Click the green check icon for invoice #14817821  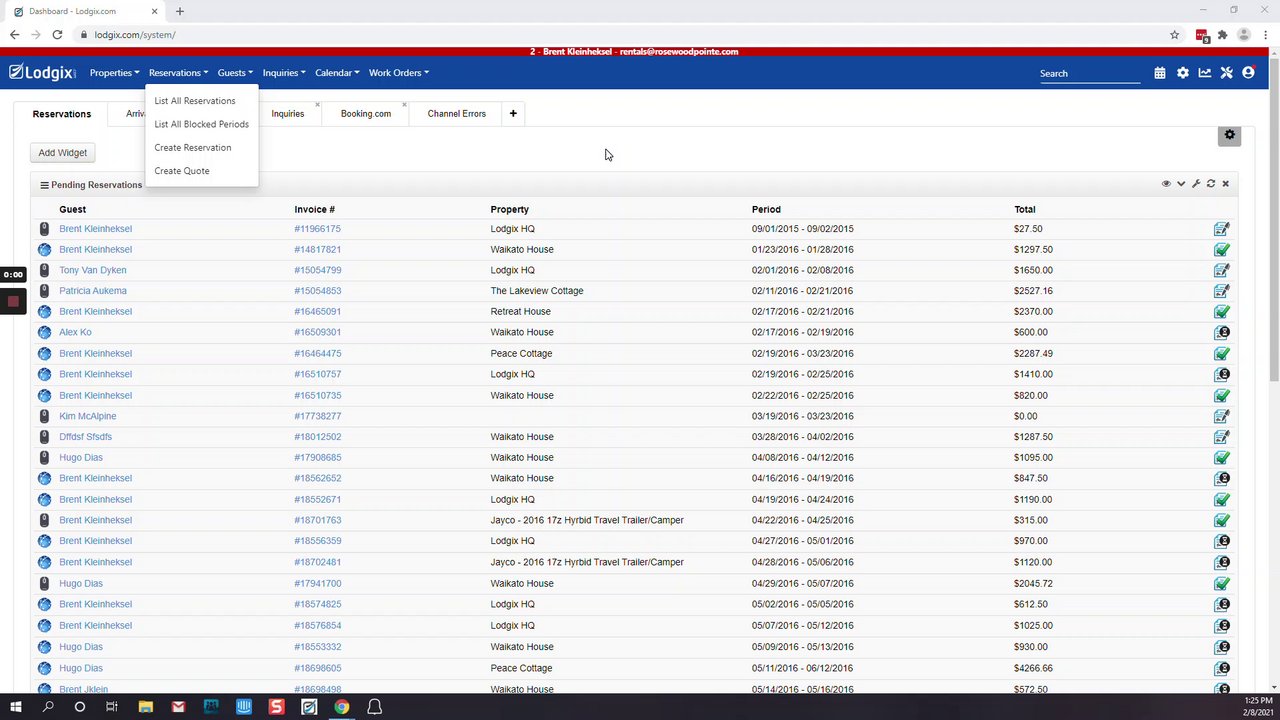coord(1221,250)
